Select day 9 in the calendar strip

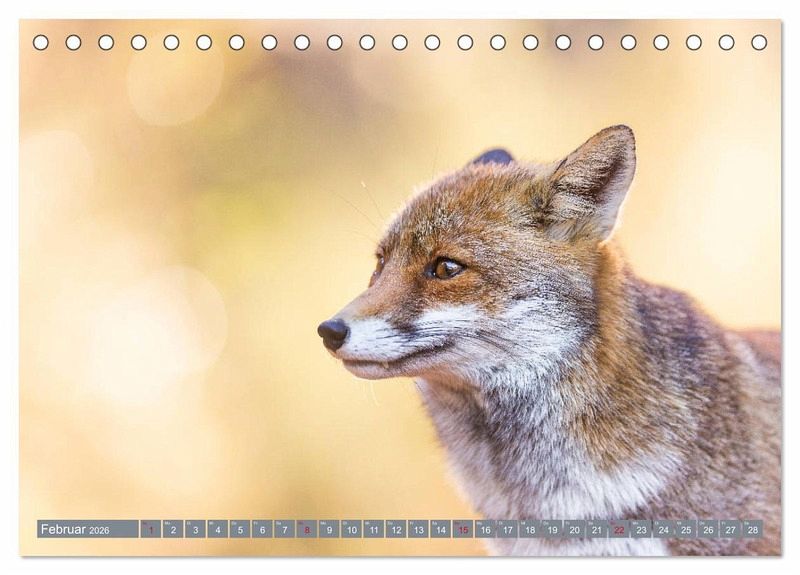coord(329,529)
